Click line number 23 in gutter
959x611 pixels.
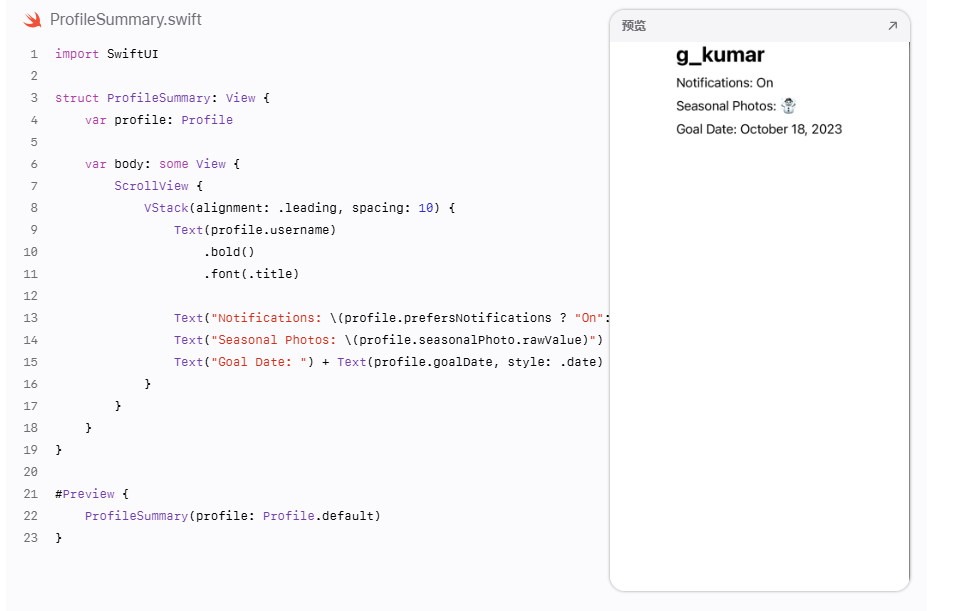point(31,538)
